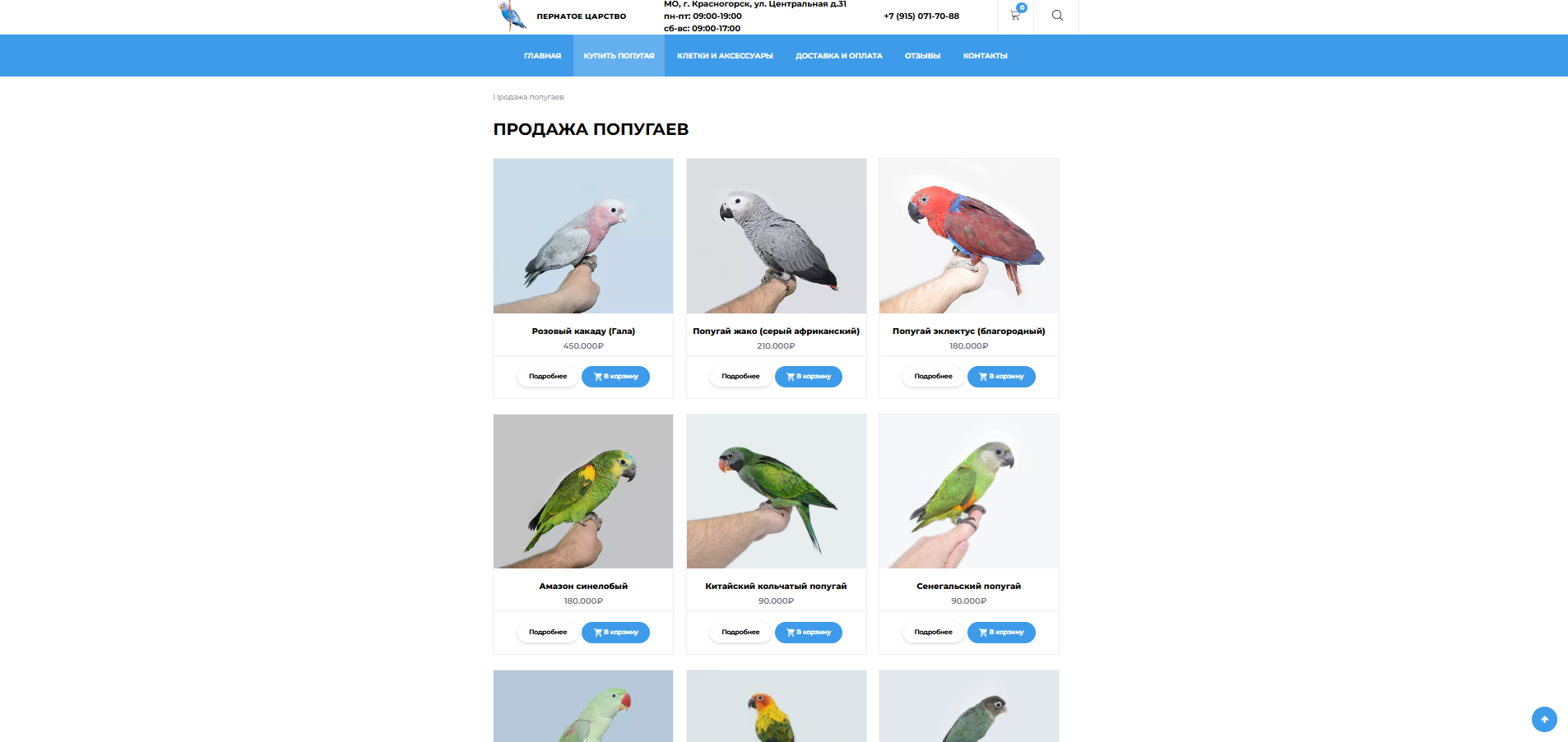Viewport: 1568px width, 742px height.
Task: Open the Отзывы menu item
Action: click(x=922, y=56)
